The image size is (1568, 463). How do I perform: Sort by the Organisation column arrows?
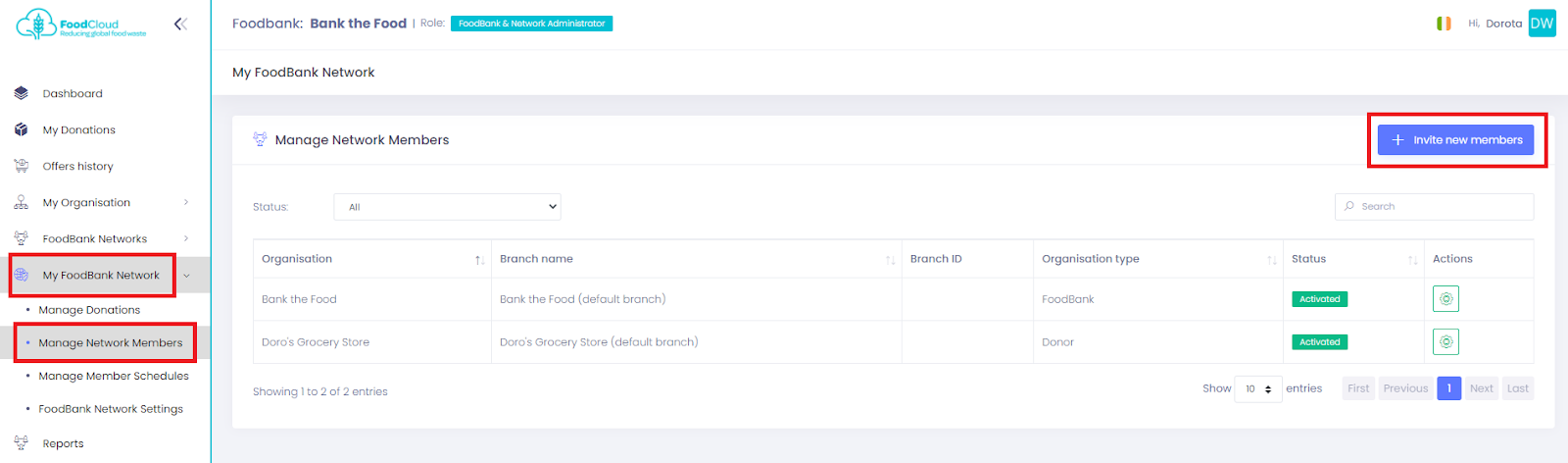click(x=479, y=260)
